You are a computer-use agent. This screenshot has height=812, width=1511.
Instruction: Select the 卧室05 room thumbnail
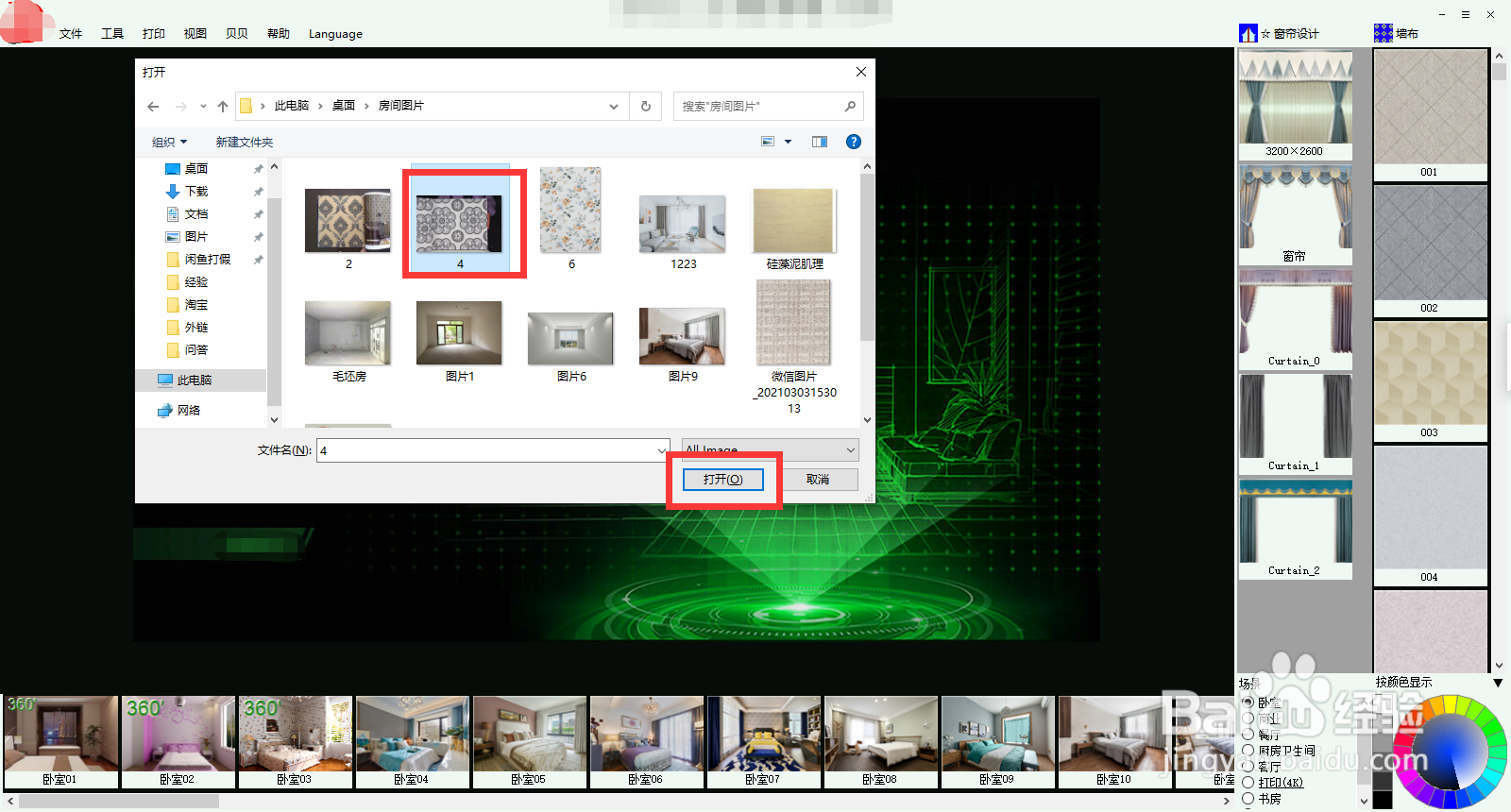[x=530, y=742]
